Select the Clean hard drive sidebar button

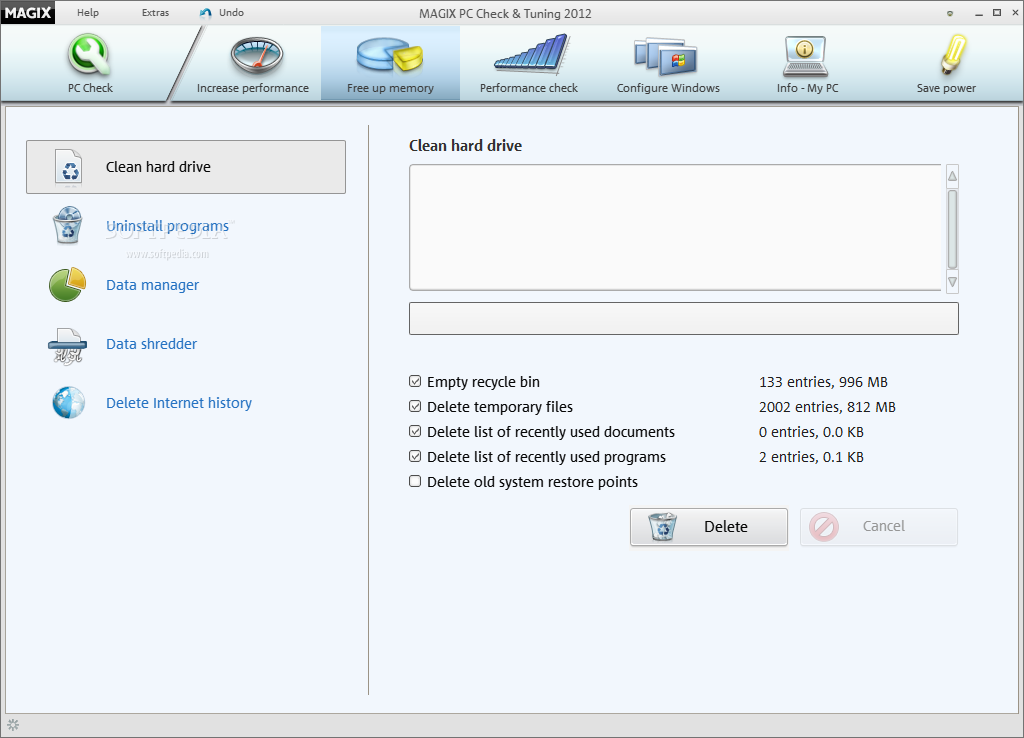[x=186, y=167]
